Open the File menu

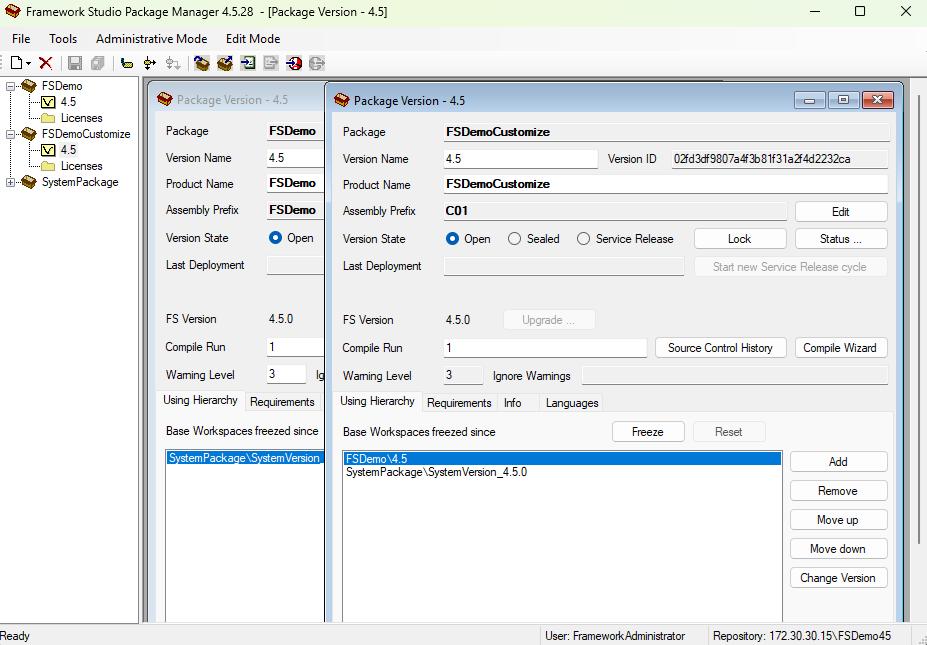coord(21,39)
